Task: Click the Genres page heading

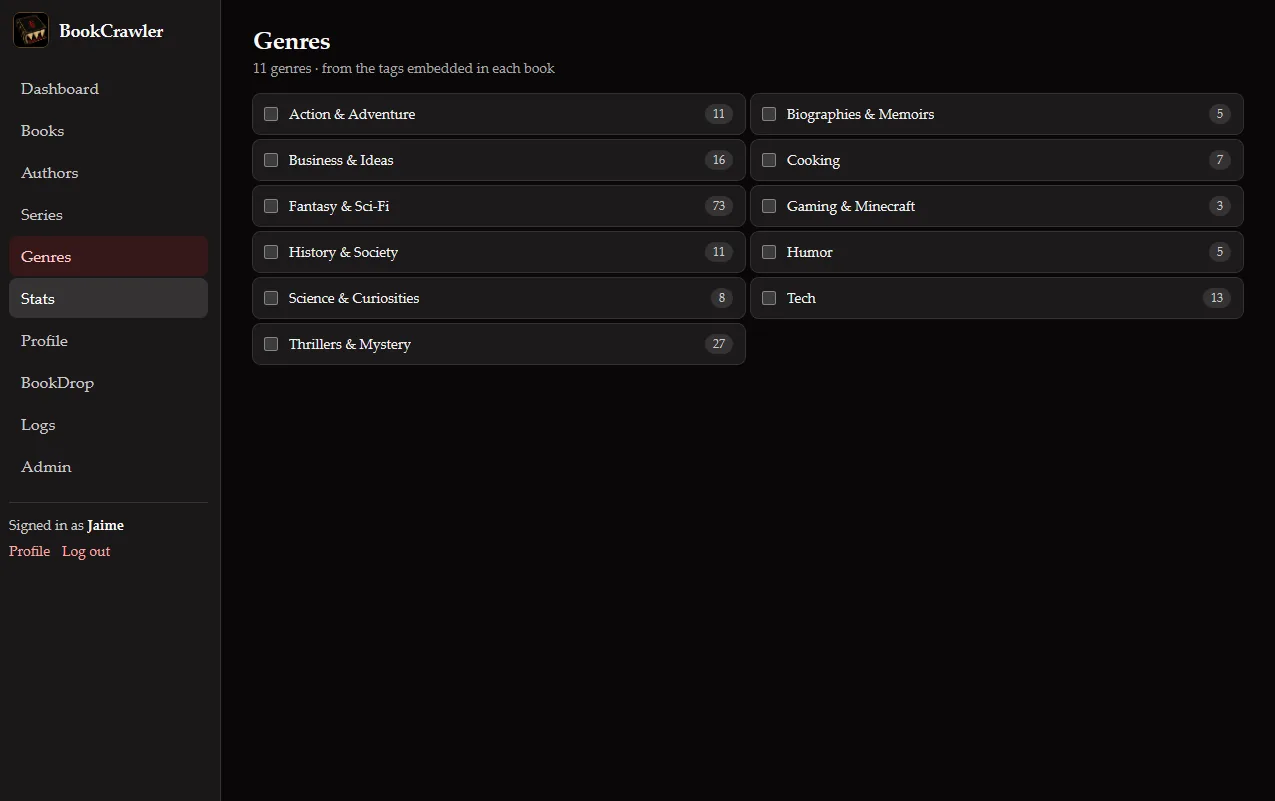Action: tap(292, 41)
